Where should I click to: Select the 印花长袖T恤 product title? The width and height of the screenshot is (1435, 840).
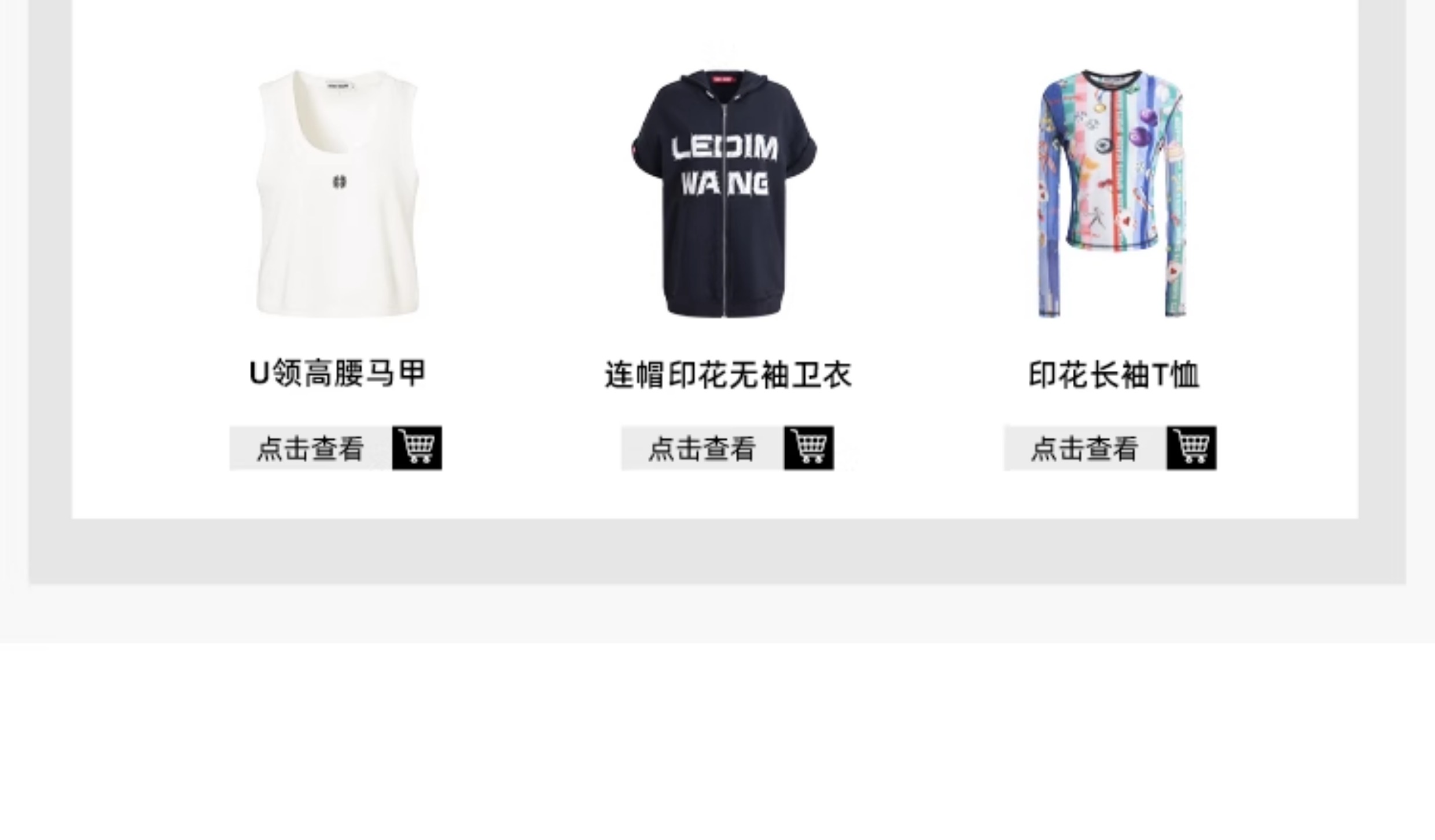tap(1114, 375)
